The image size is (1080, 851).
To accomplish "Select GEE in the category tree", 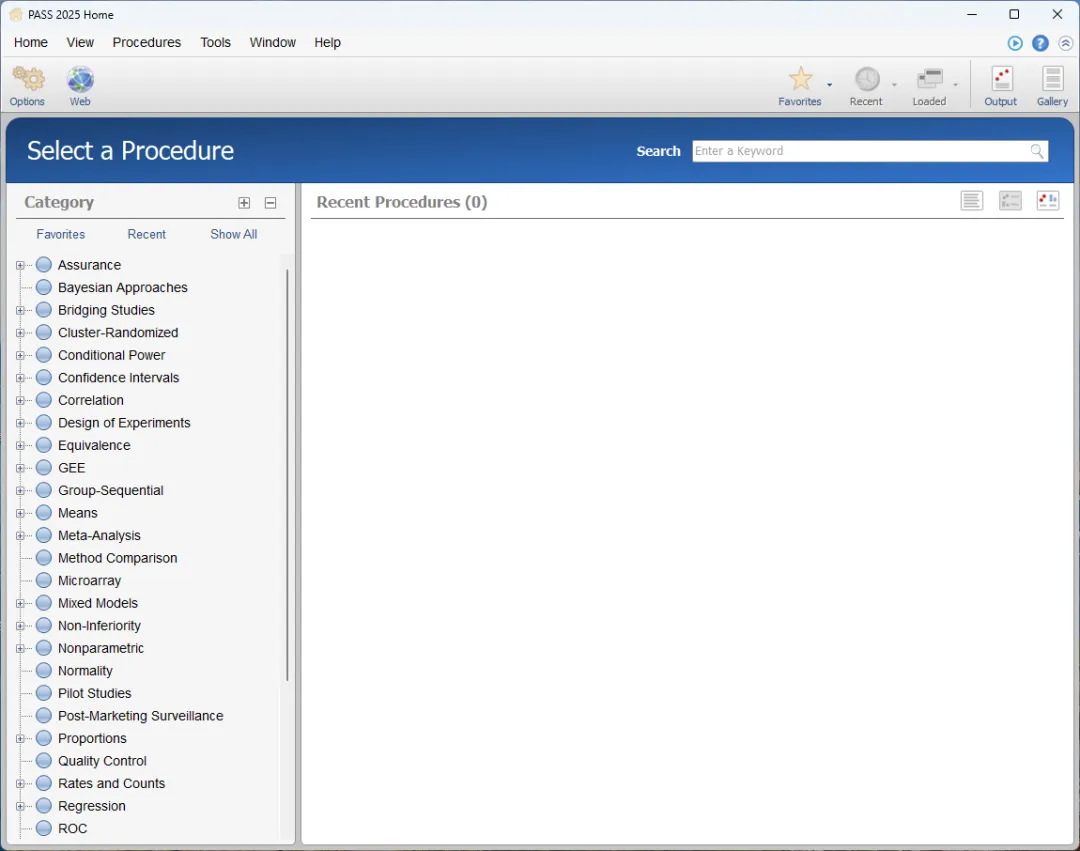I will coord(72,468).
